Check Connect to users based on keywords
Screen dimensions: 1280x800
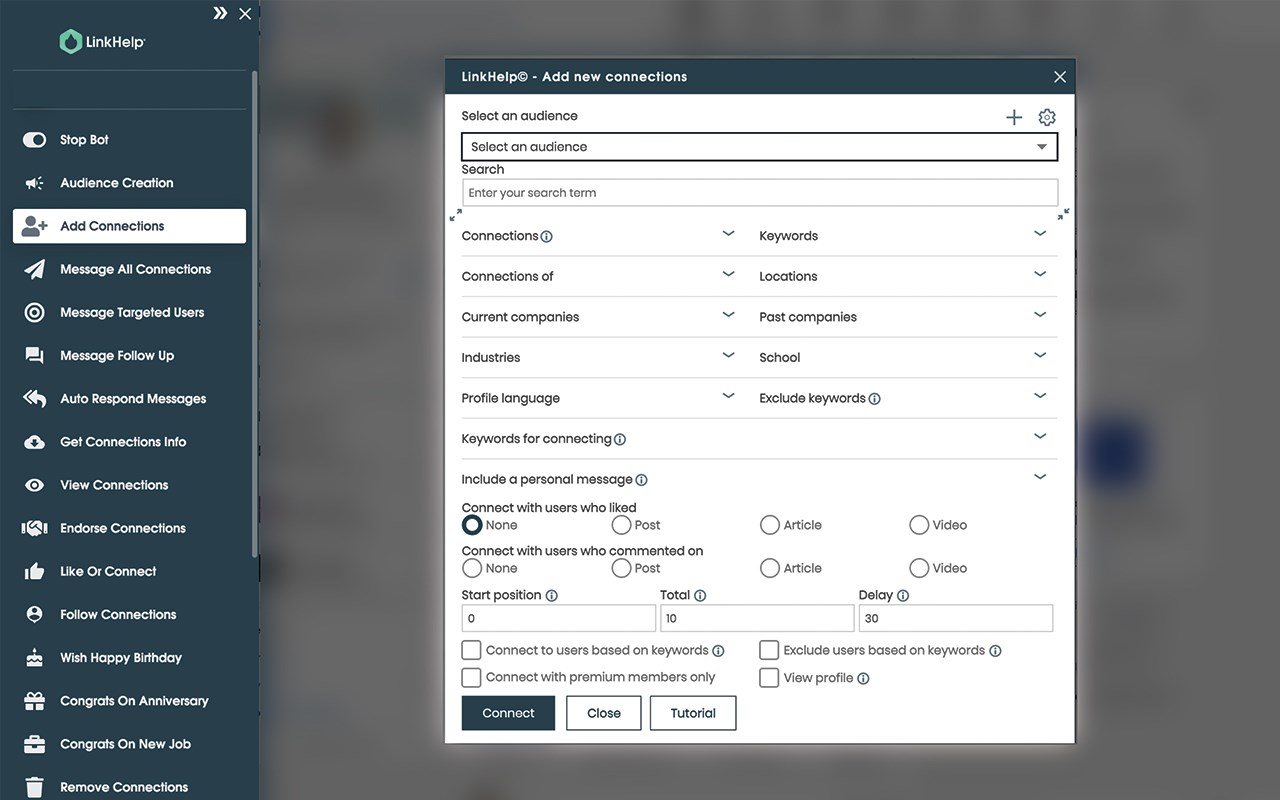coord(471,650)
